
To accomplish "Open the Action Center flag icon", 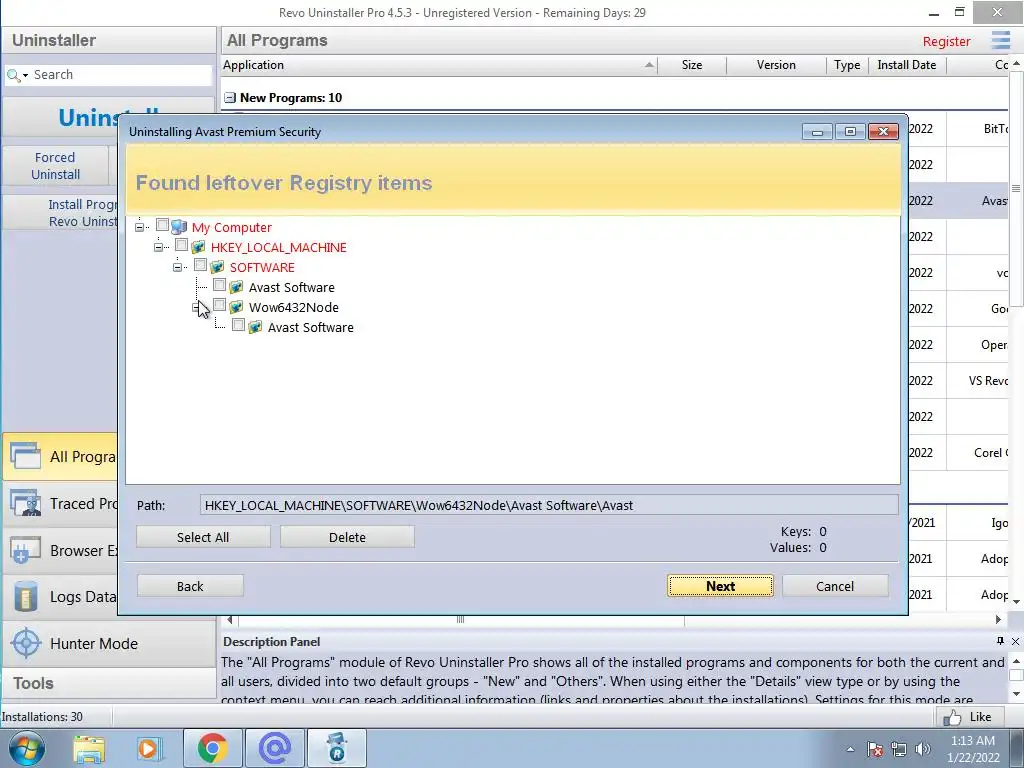I will pos(875,749).
